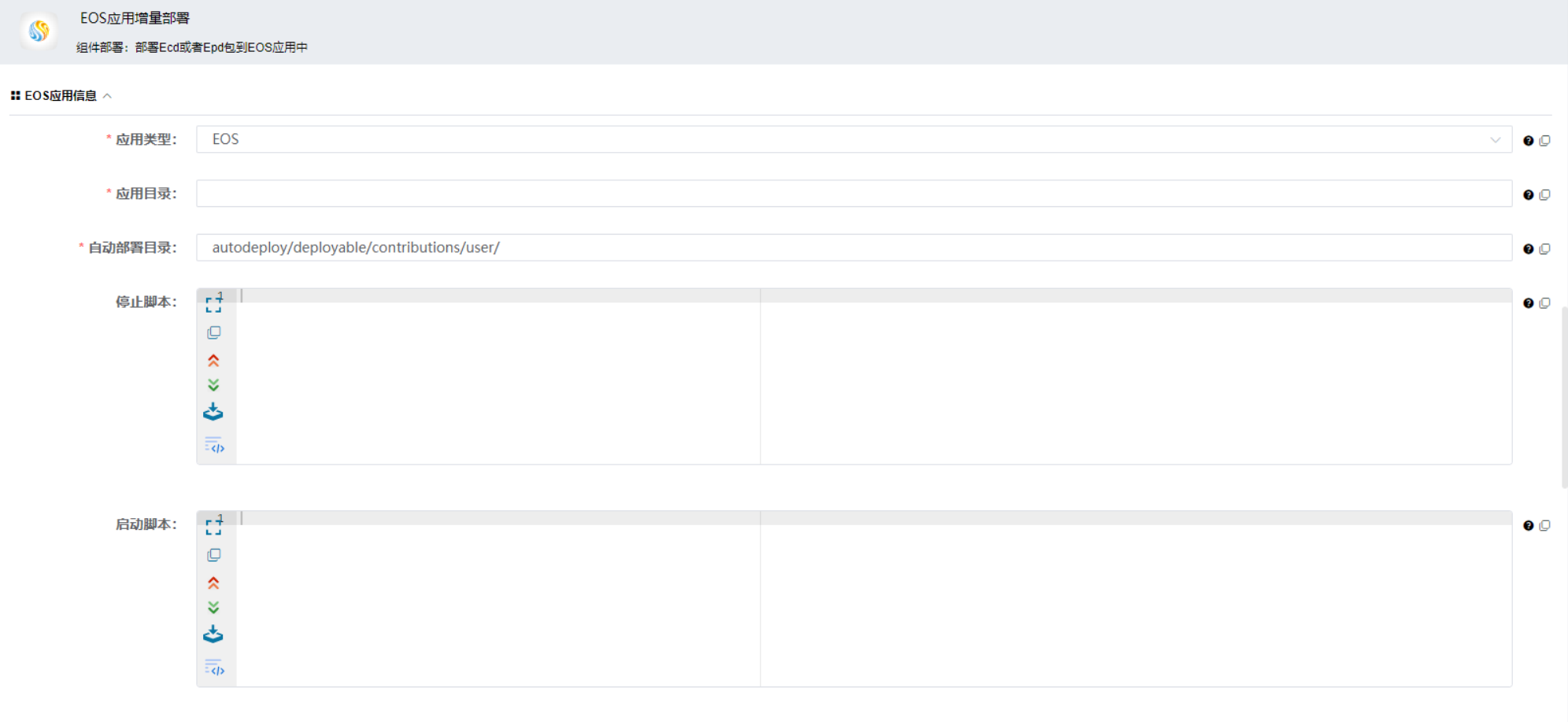Viewport: 1568px width, 722px height.
Task: Open help for the 停止脚本 field
Action: 1528,302
